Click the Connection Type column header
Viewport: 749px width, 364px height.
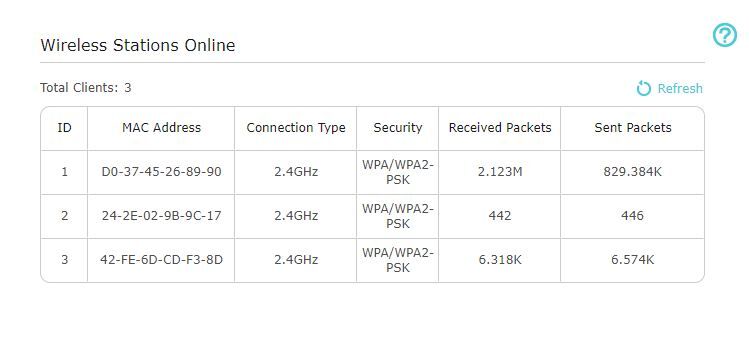(x=296, y=128)
